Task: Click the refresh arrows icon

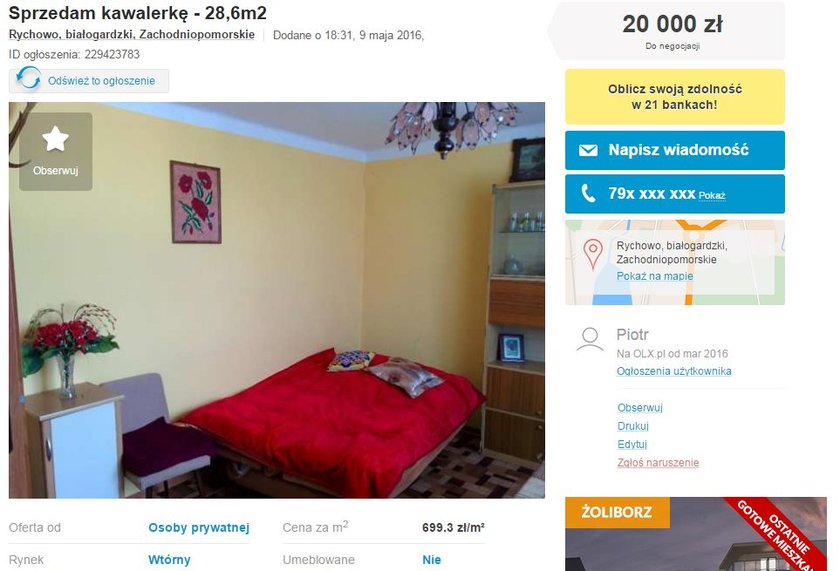Action: coord(28,80)
